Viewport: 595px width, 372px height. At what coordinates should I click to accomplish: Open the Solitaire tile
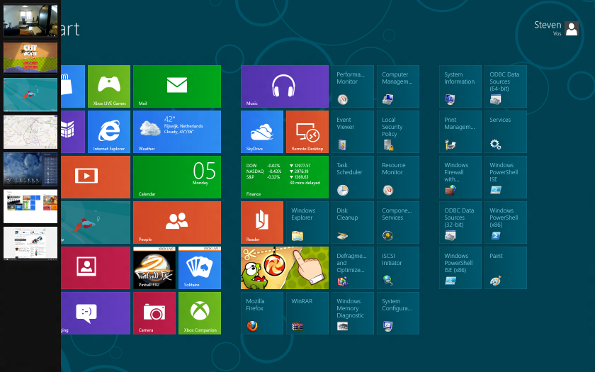[200, 268]
